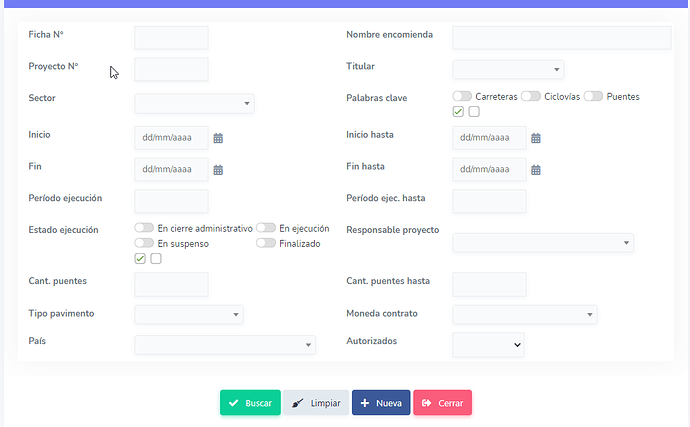Click the Estado ejecución label
The width and height of the screenshot is (690, 427).
pos(63,230)
